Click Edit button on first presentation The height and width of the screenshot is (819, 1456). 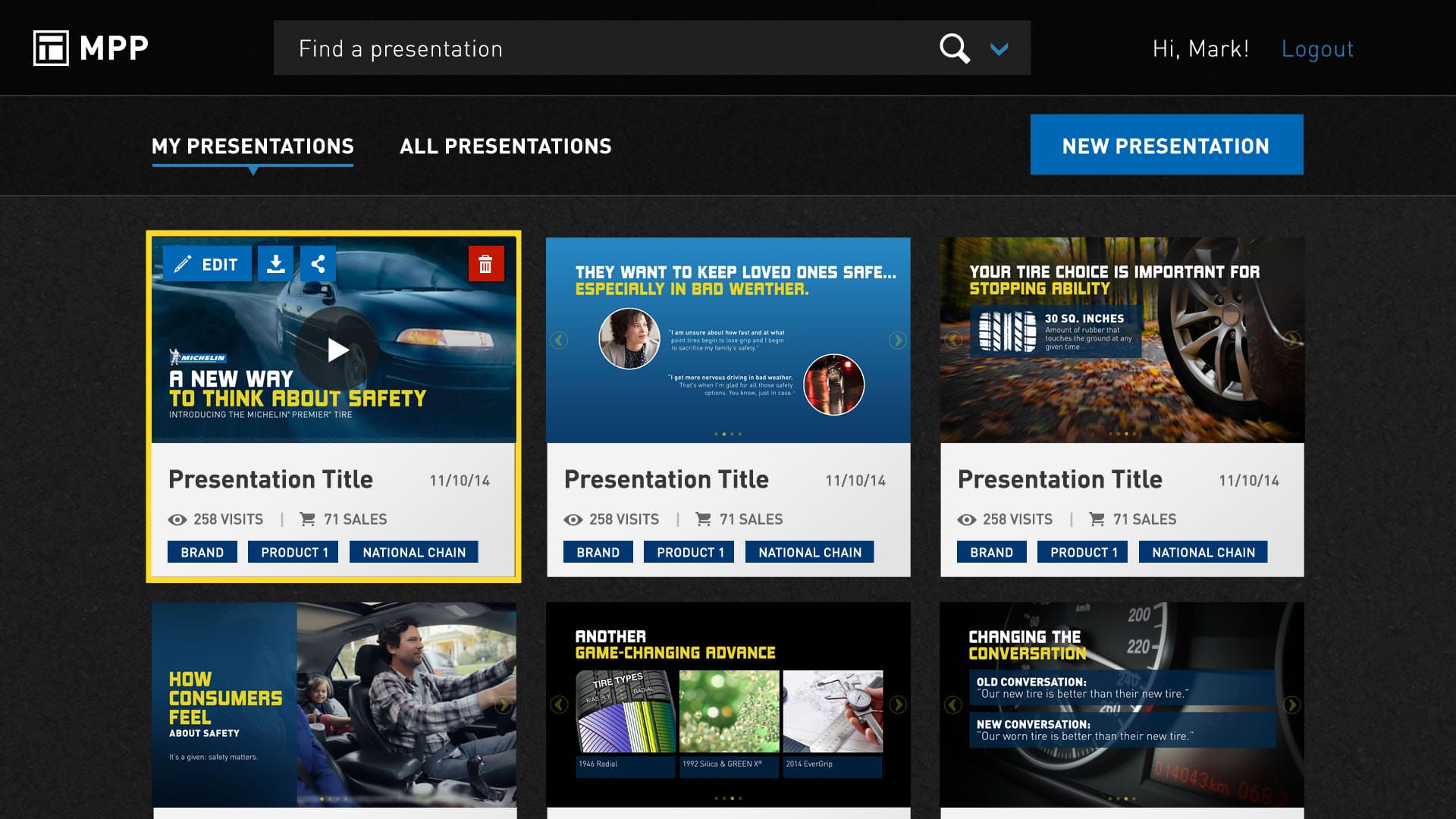tap(207, 264)
